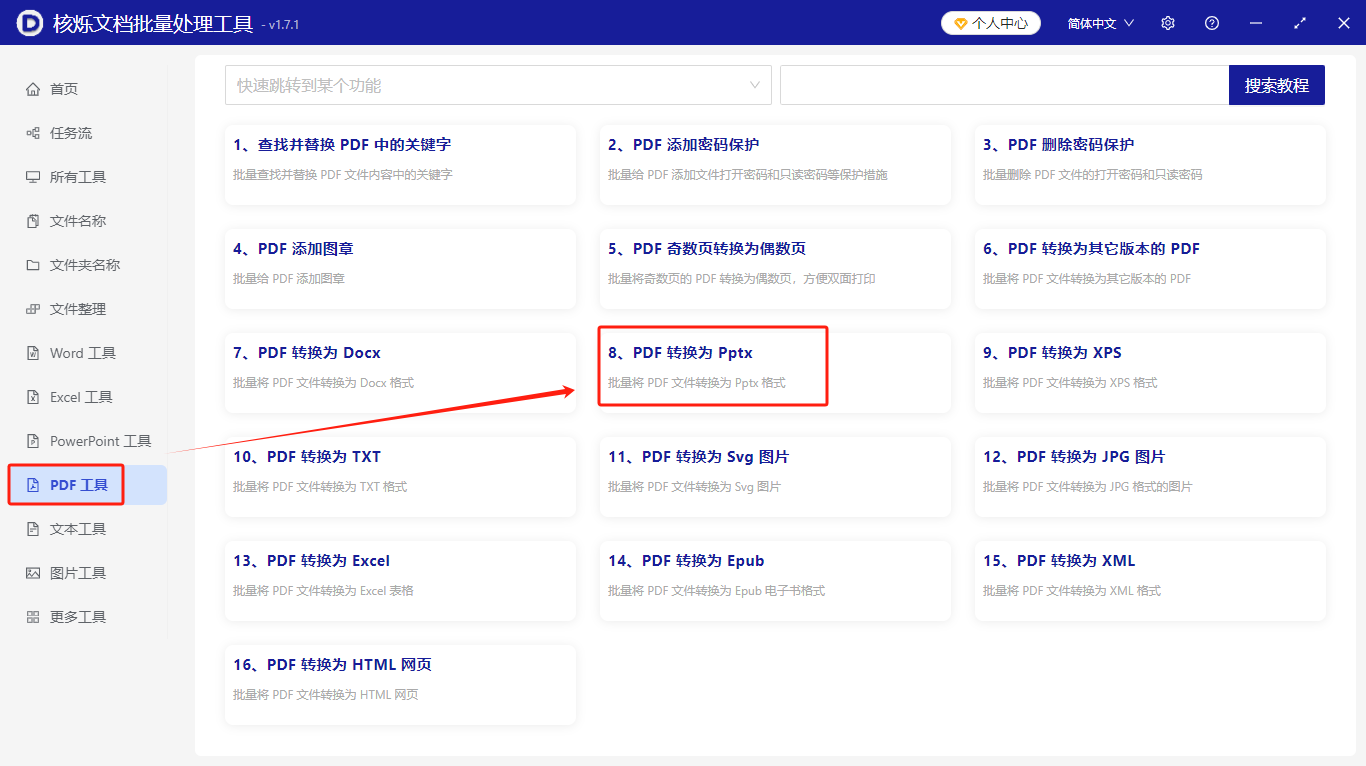Click the PDF document icon in sidebar
The image size is (1366, 766).
point(33,485)
